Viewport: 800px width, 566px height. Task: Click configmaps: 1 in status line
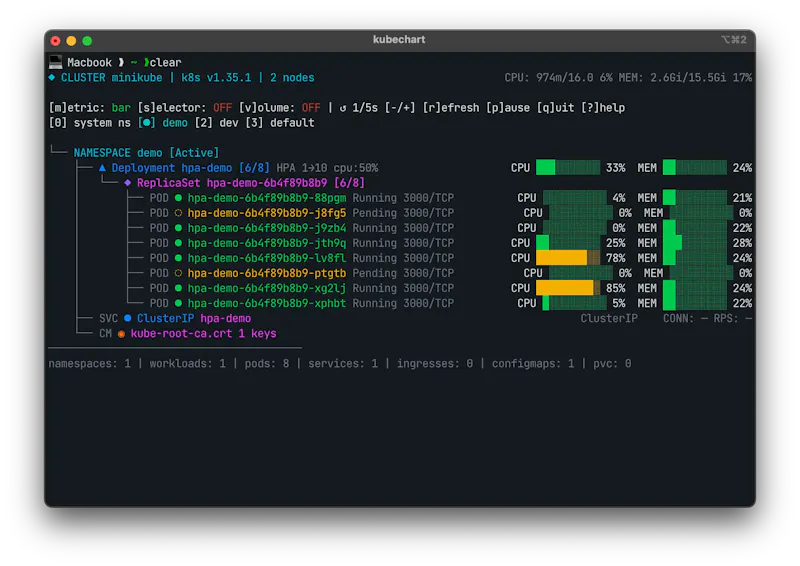(x=533, y=363)
